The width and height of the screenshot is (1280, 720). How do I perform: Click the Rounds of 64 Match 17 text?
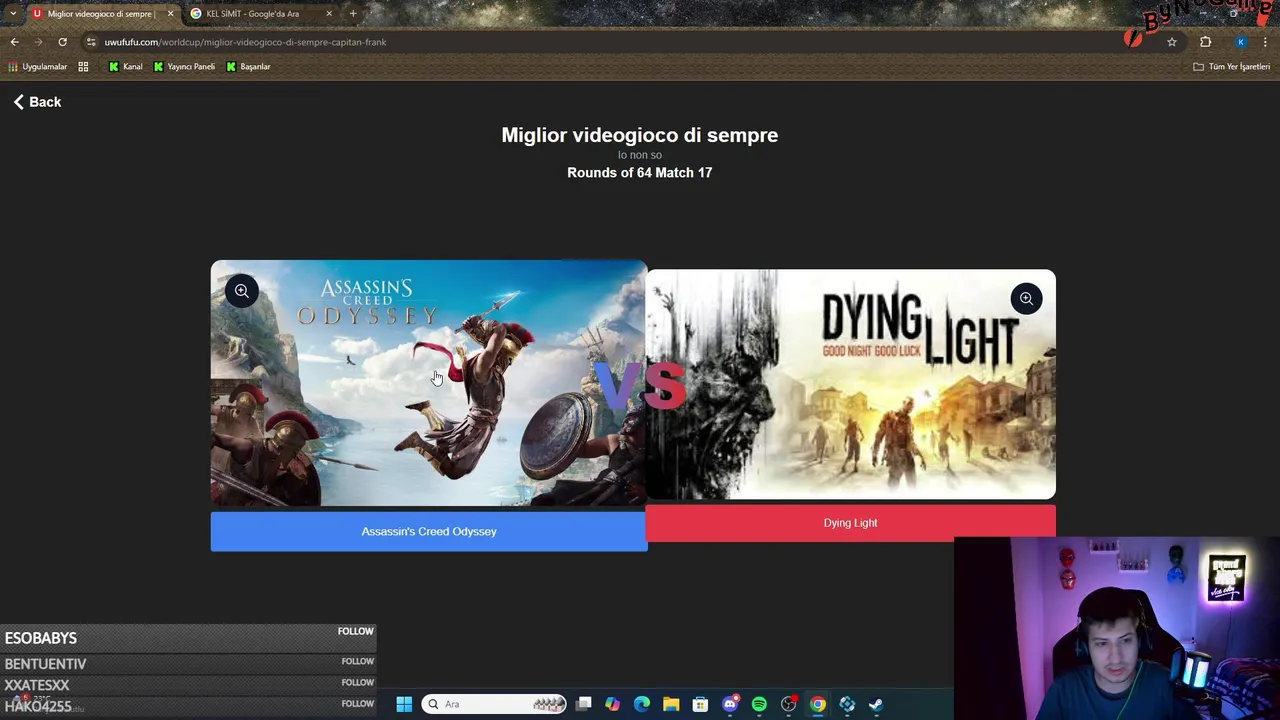click(x=640, y=173)
